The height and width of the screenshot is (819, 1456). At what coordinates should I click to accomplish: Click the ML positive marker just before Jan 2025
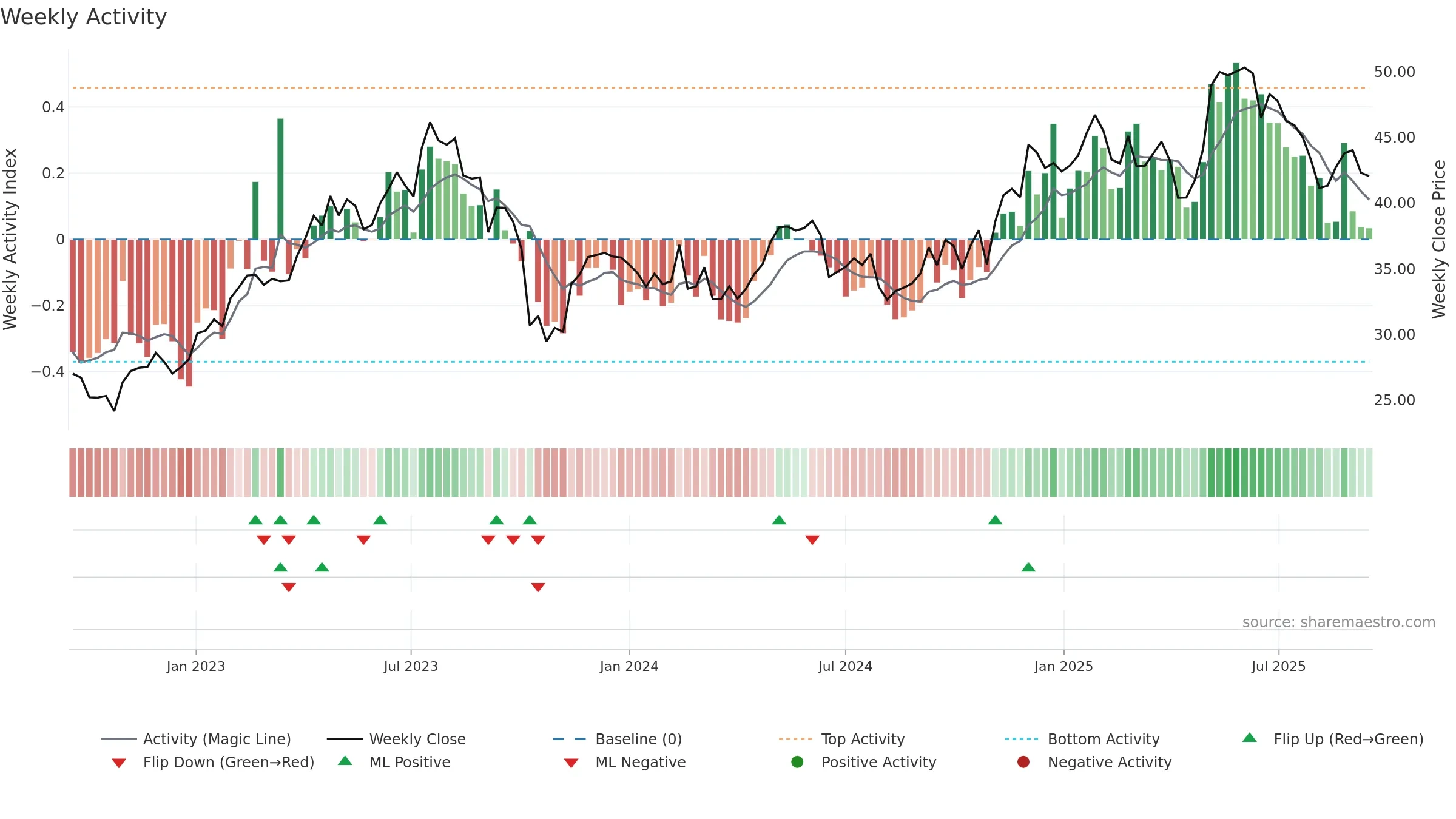[x=1028, y=567]
